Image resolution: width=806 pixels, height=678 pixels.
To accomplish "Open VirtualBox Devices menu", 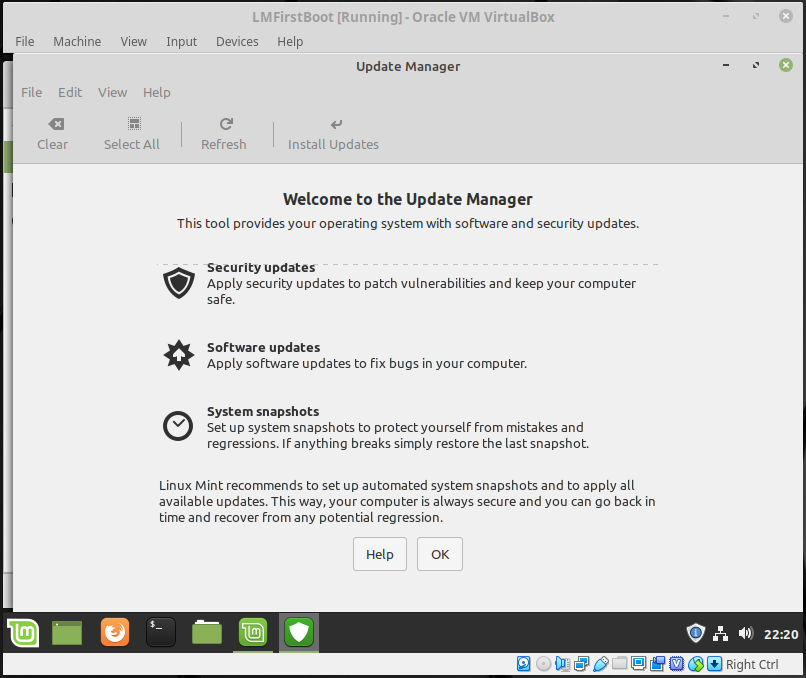I will click(x=237, y=42).
